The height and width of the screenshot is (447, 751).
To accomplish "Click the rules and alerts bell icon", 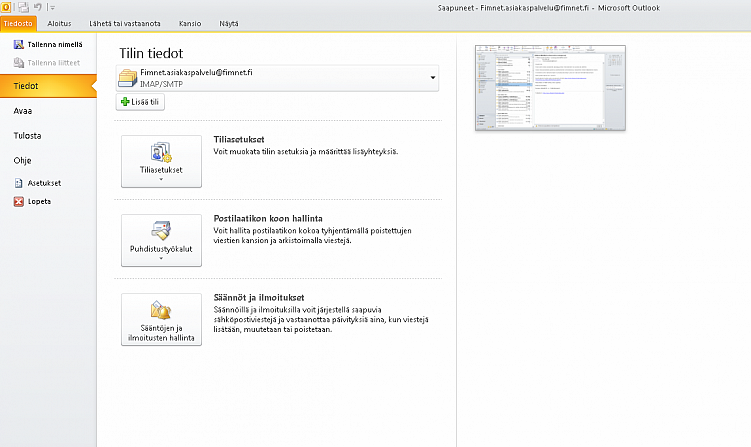I will (161, 310).
